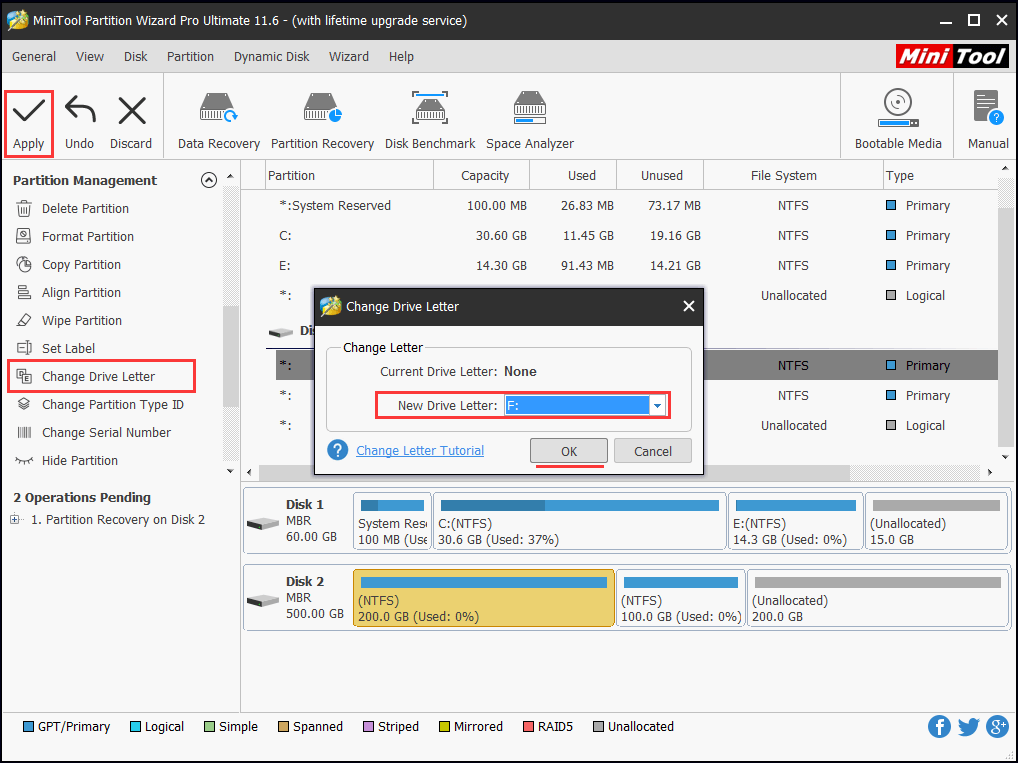Open the Disk menu
The image size is (1018, 763).
136,56
